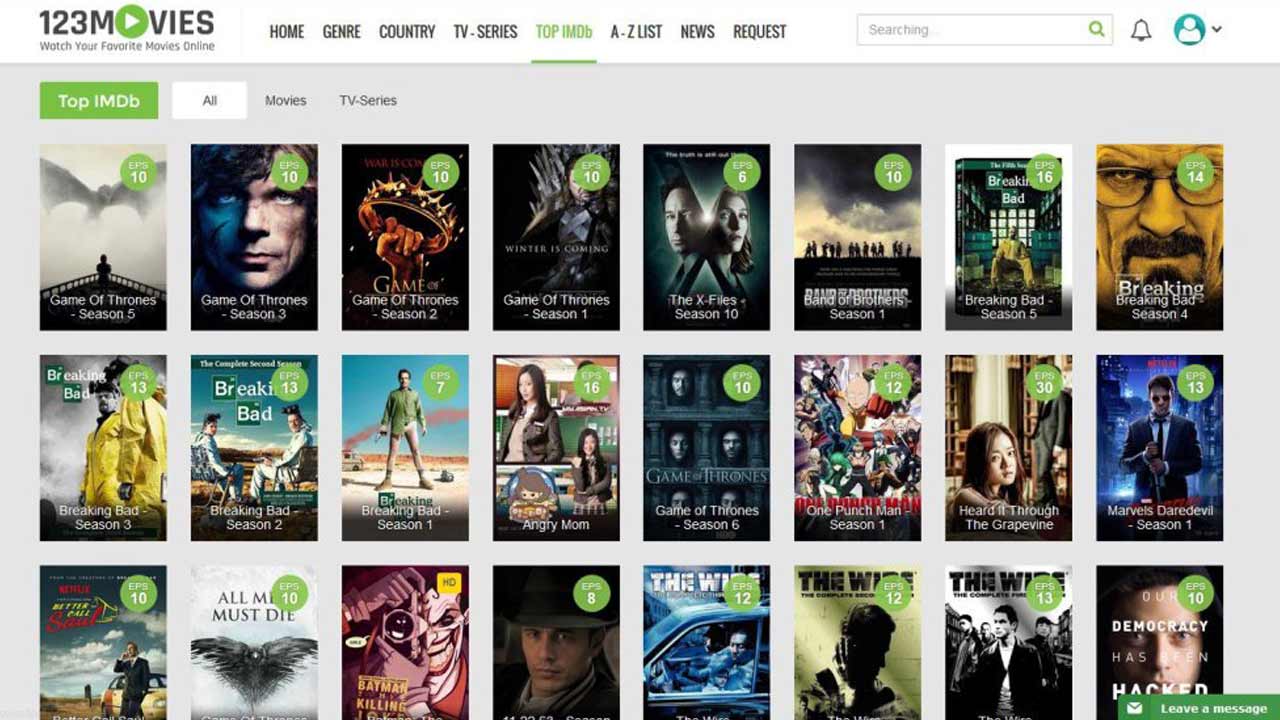Click the Better Call Saul poster
Screen dimensions: 1280x720
[103, 643]
